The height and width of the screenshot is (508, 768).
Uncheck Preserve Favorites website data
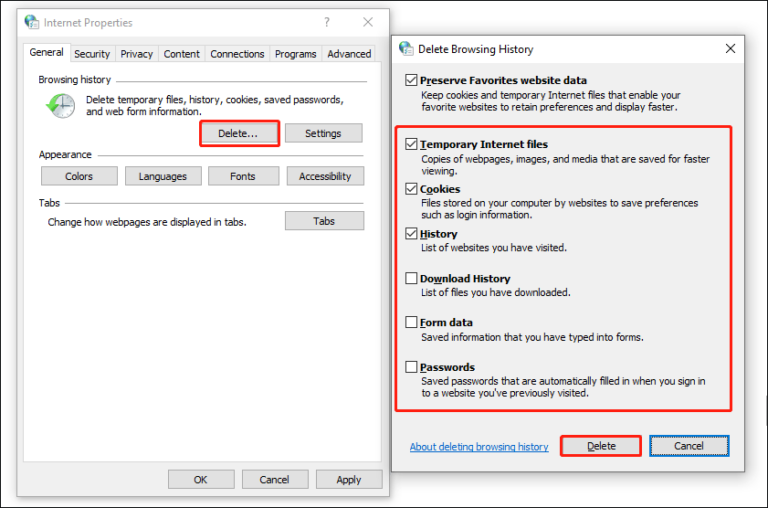click(x=411, y=80)
